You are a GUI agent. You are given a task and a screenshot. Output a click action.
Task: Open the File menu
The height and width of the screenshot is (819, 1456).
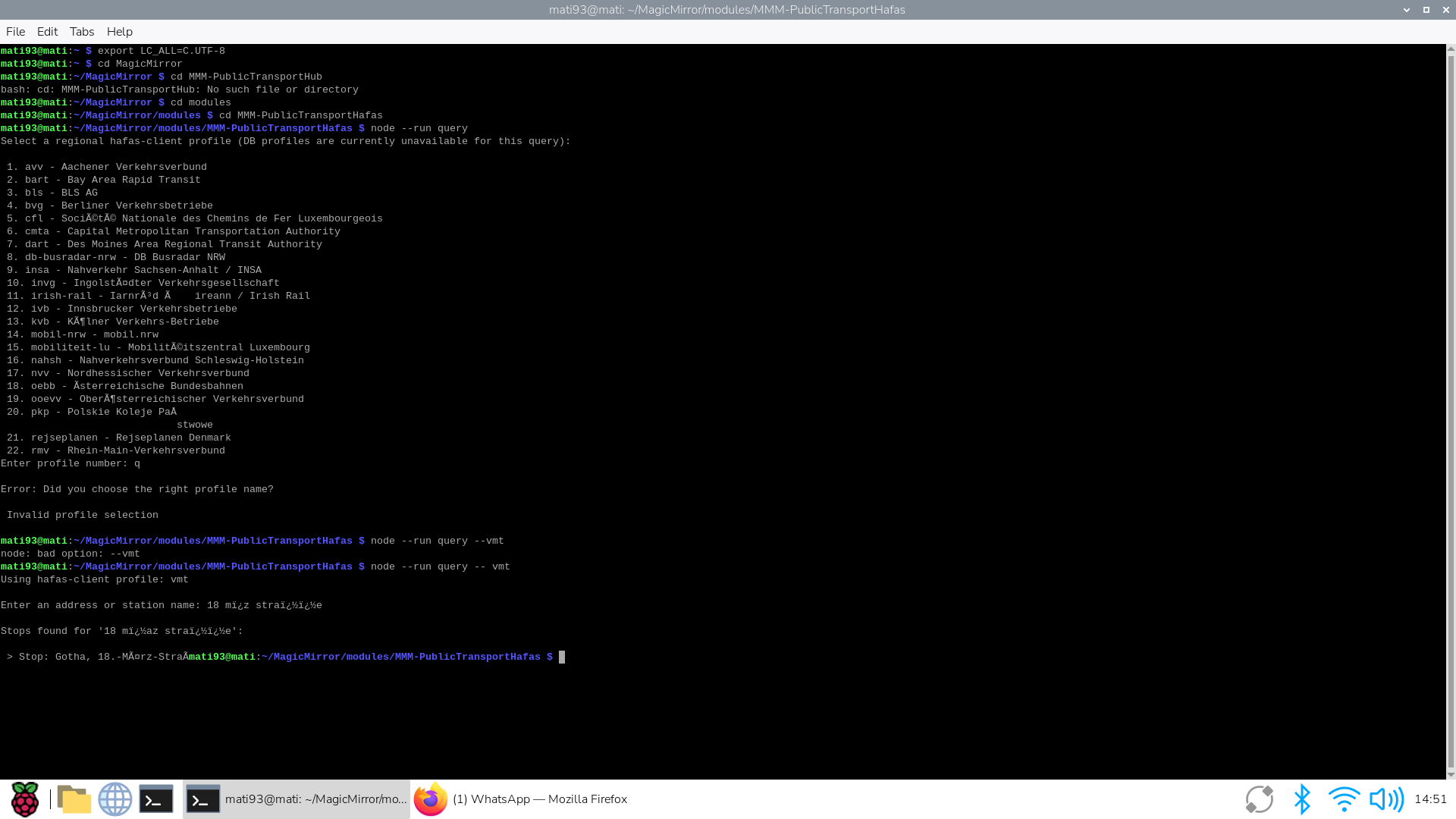(x=16, y=32)
